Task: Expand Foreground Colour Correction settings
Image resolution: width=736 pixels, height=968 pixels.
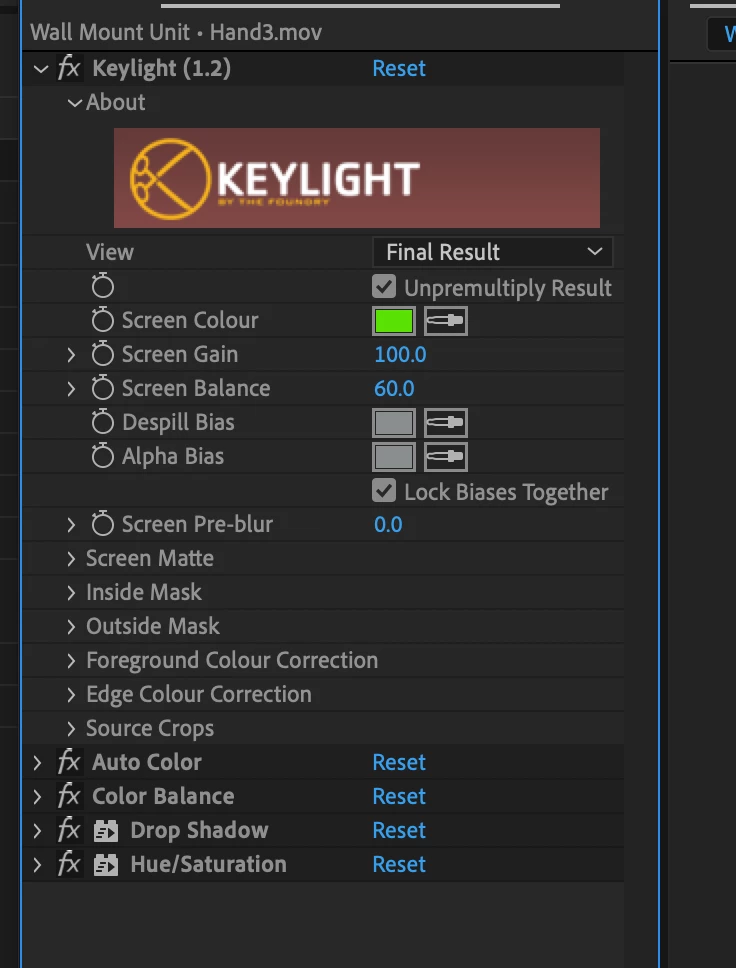Action: pos(71,661)
